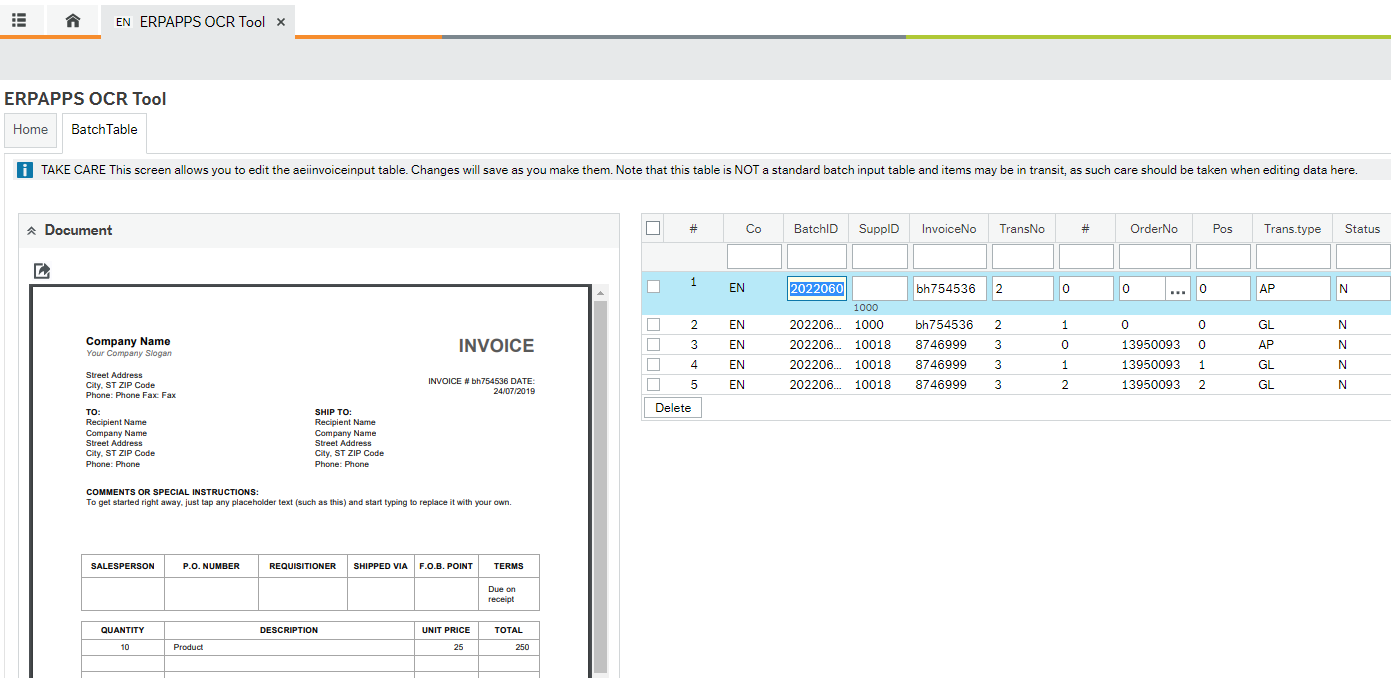Check the select-all checkbox in the table header
The height and width of the screenshot is (678, 1391).
pos(653,227)
